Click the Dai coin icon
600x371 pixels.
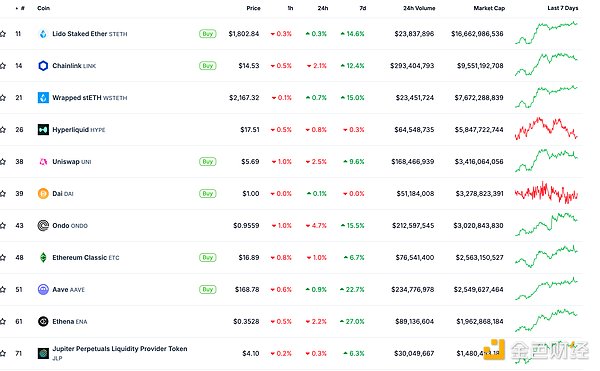(43, 194)
